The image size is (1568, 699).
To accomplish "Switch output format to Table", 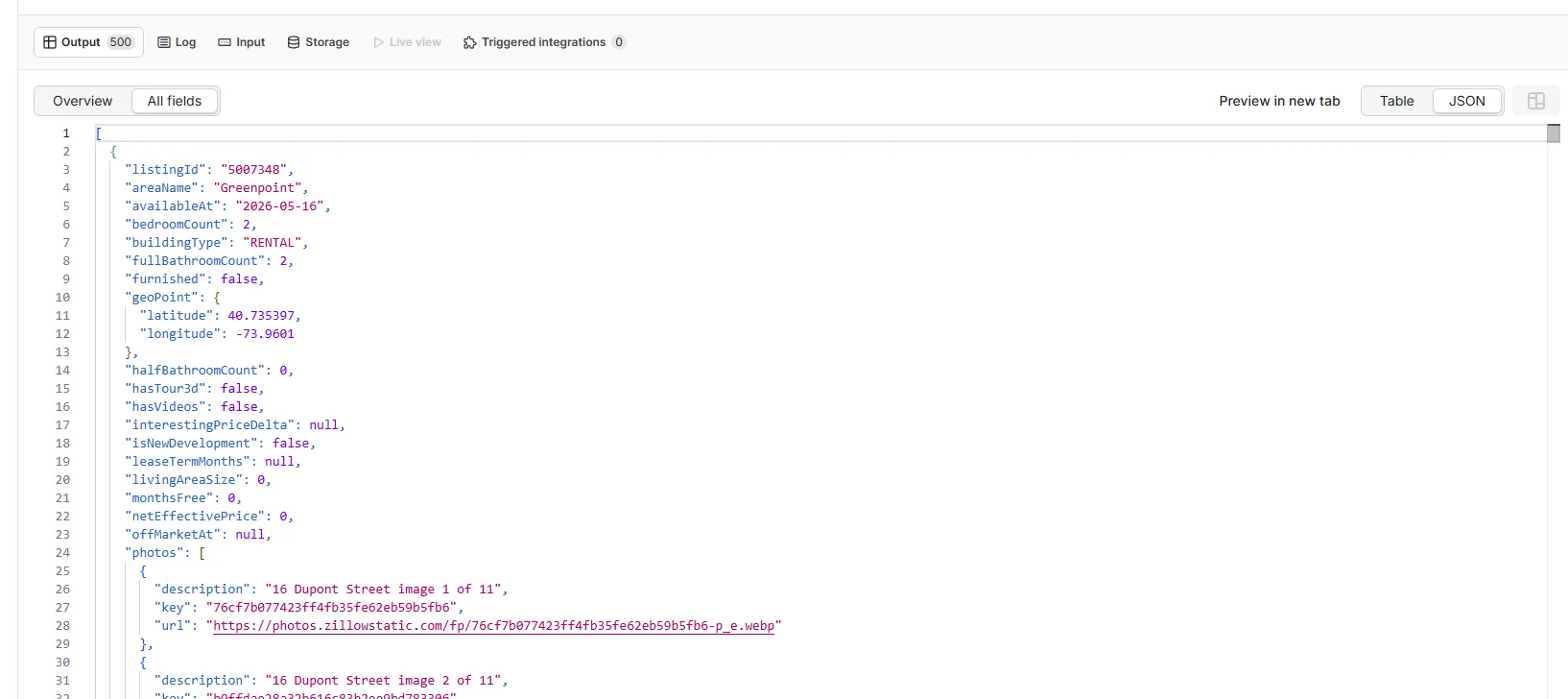I will 1397,101.
